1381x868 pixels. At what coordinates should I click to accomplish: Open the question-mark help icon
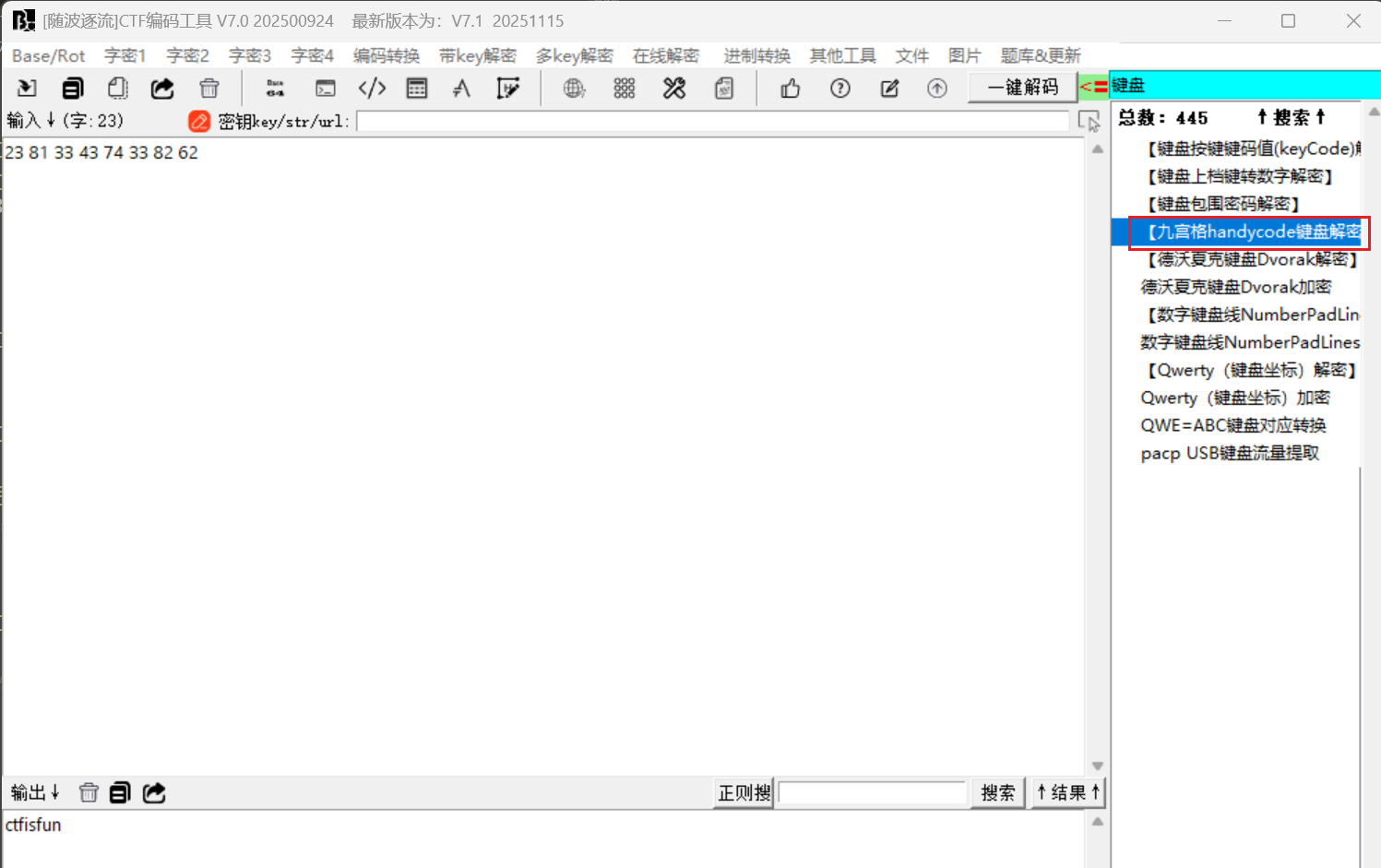[839, 88]
